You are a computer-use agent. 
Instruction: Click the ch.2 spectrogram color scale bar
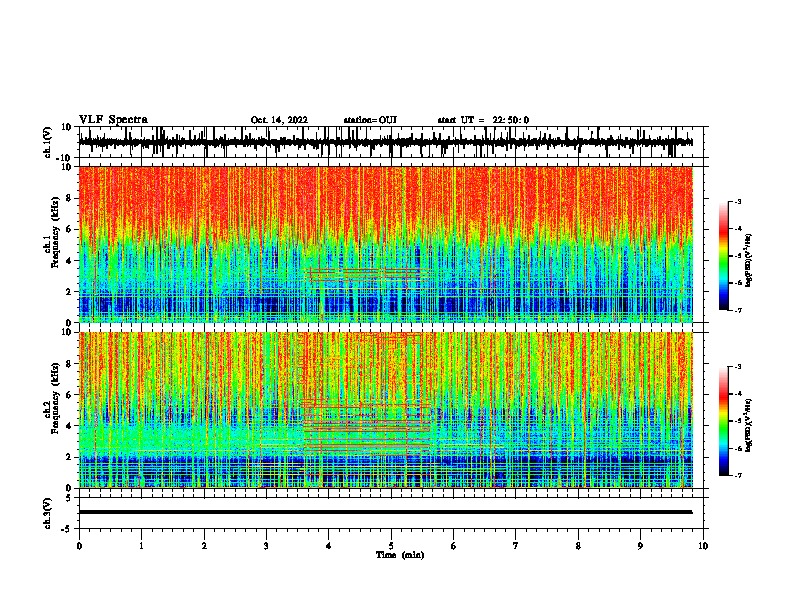pyautogui.click(x=724, y=421)
